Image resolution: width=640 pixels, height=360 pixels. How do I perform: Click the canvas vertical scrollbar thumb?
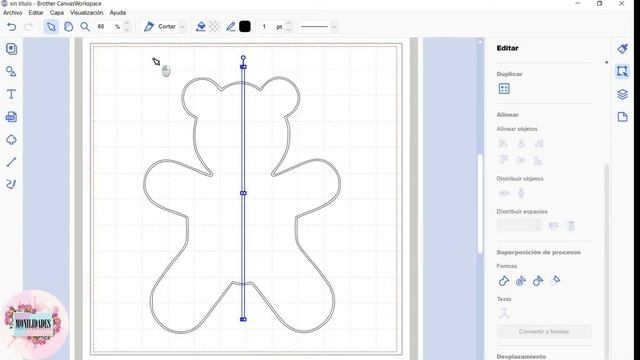point(480,203)
